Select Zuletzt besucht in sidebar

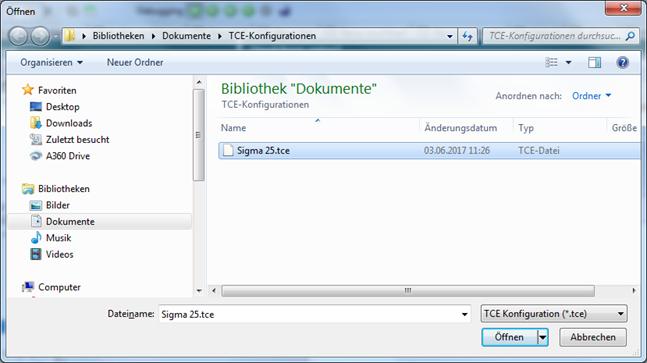[x=78, y=139]
